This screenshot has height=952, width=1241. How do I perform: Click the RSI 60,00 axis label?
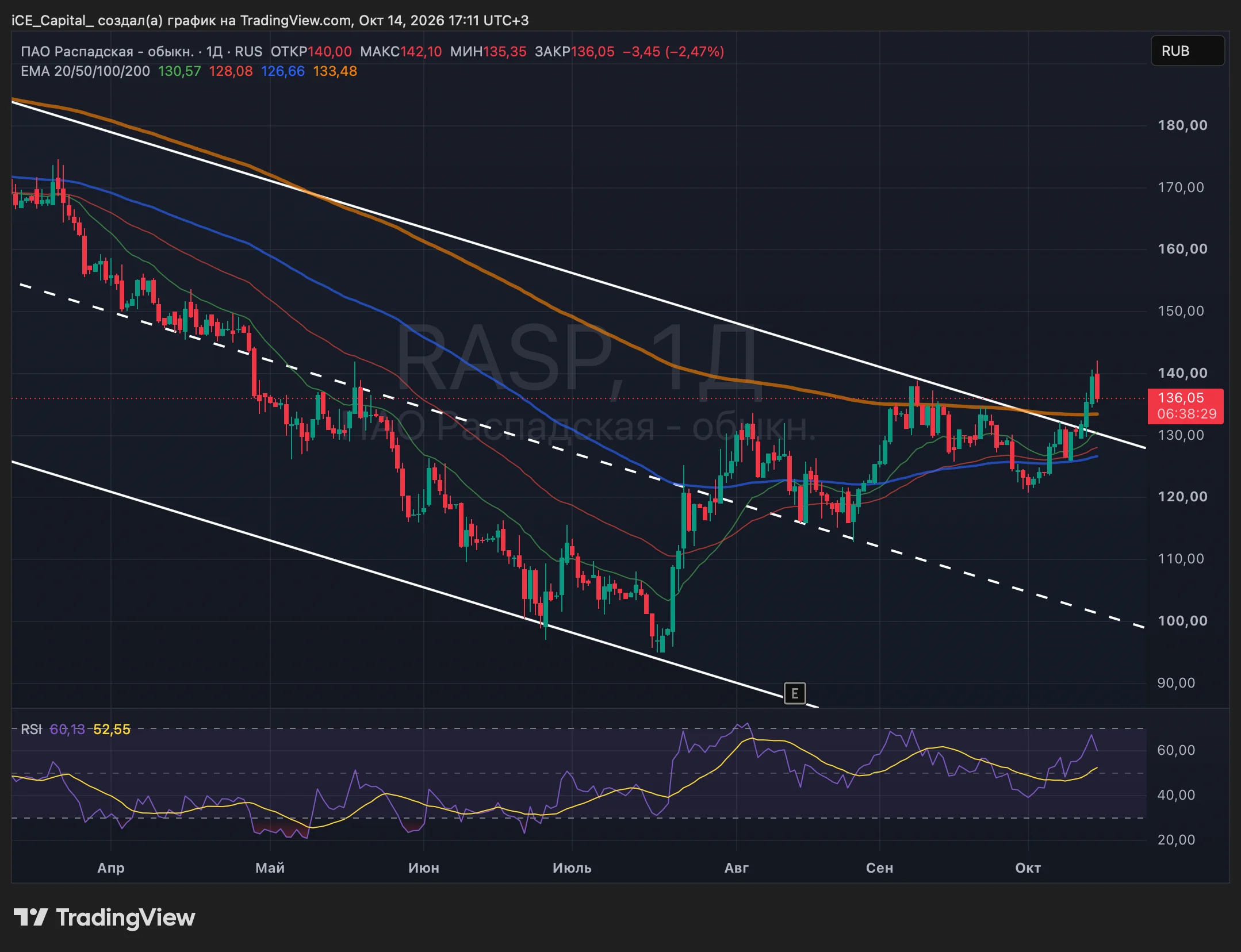[1176, 750]
